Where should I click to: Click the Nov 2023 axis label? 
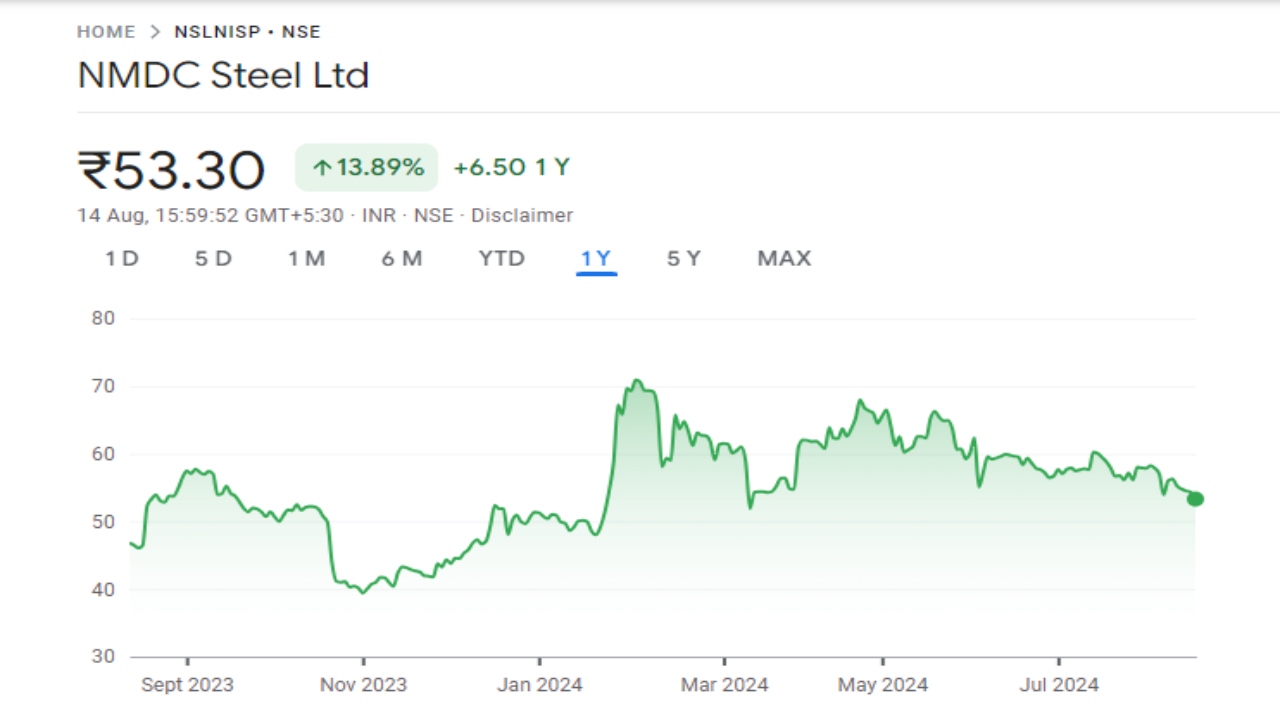[x=363, y=685]
